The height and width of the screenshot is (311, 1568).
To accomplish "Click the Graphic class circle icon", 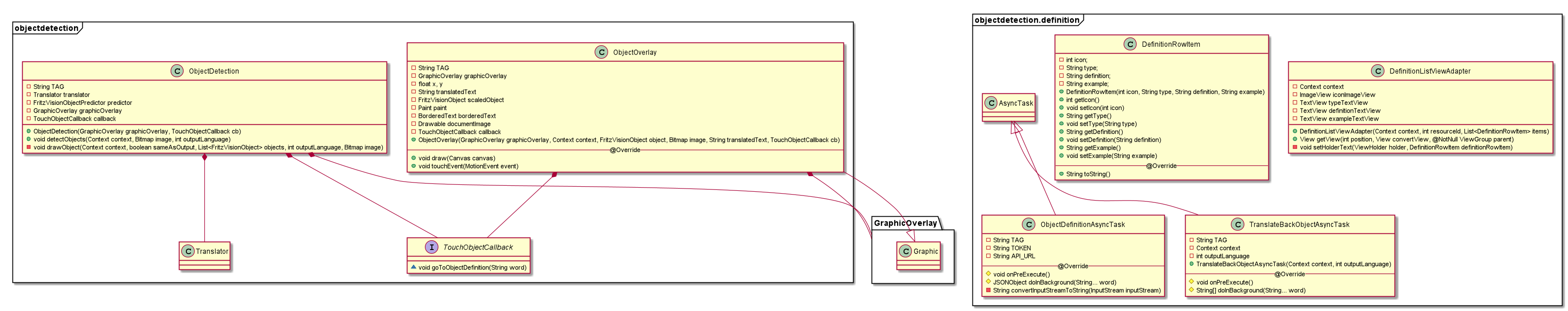I will pos(905,251).
